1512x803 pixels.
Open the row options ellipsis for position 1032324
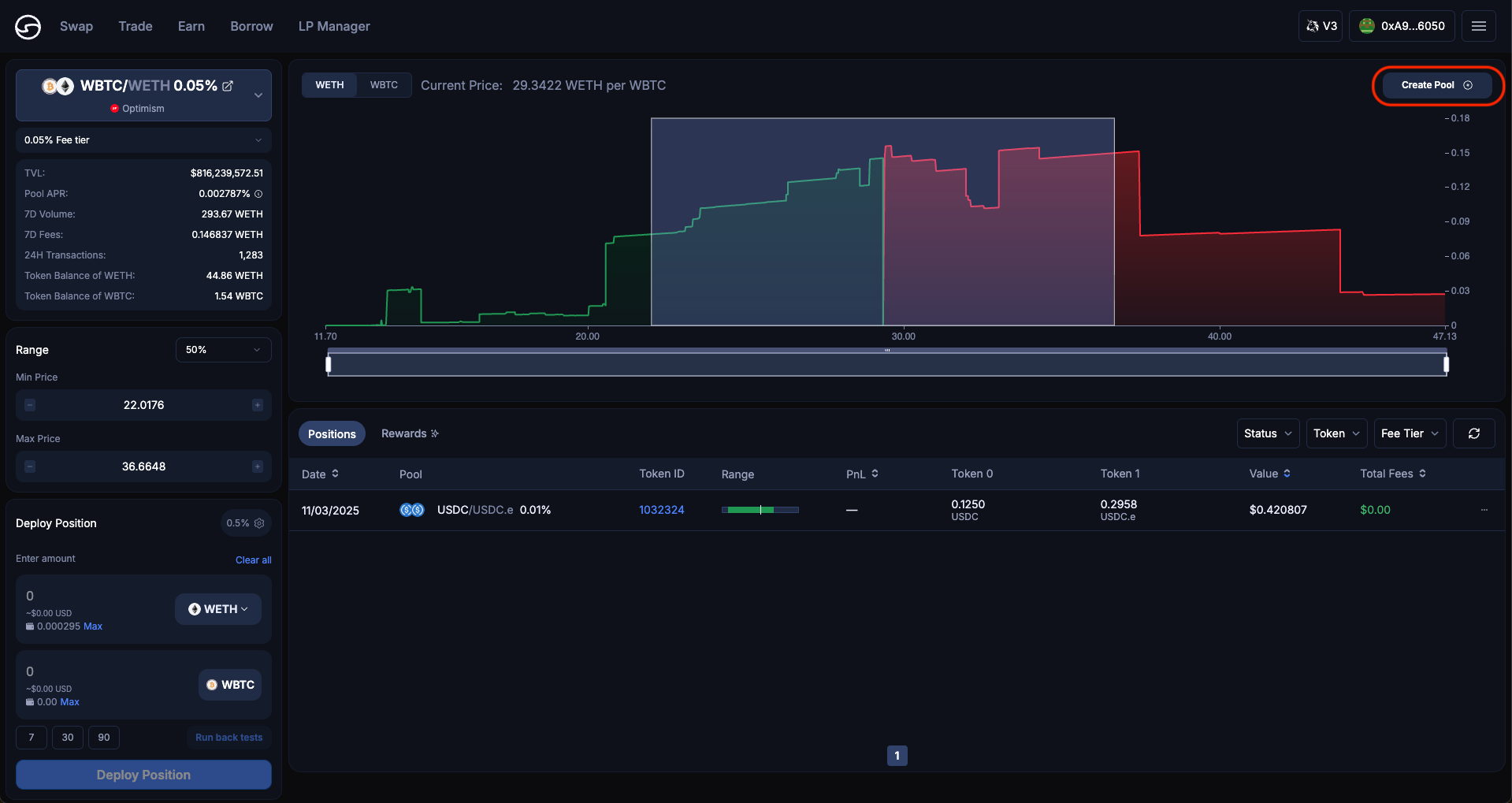[x=1484, y=510]
